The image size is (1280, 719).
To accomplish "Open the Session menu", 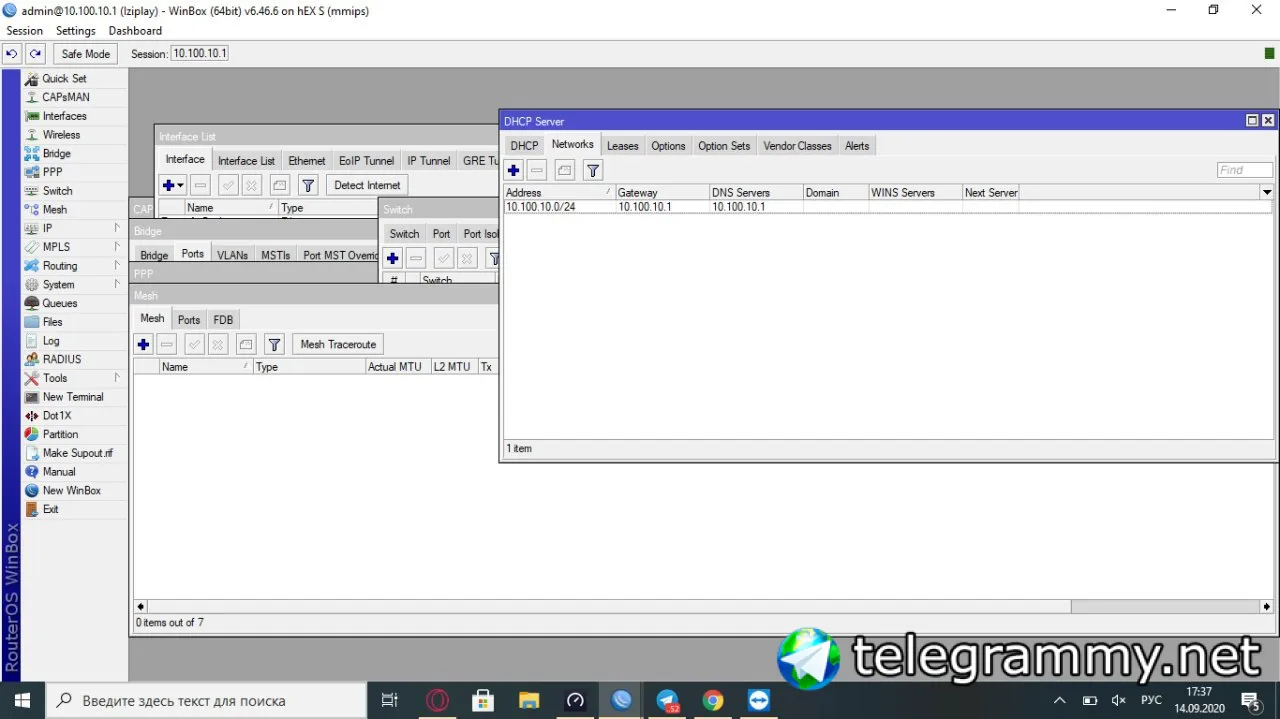I will point(25,31).
